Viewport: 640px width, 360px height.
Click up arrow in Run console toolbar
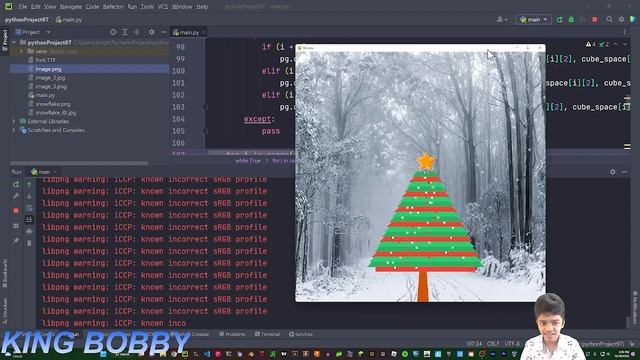[x=29, y=185]
